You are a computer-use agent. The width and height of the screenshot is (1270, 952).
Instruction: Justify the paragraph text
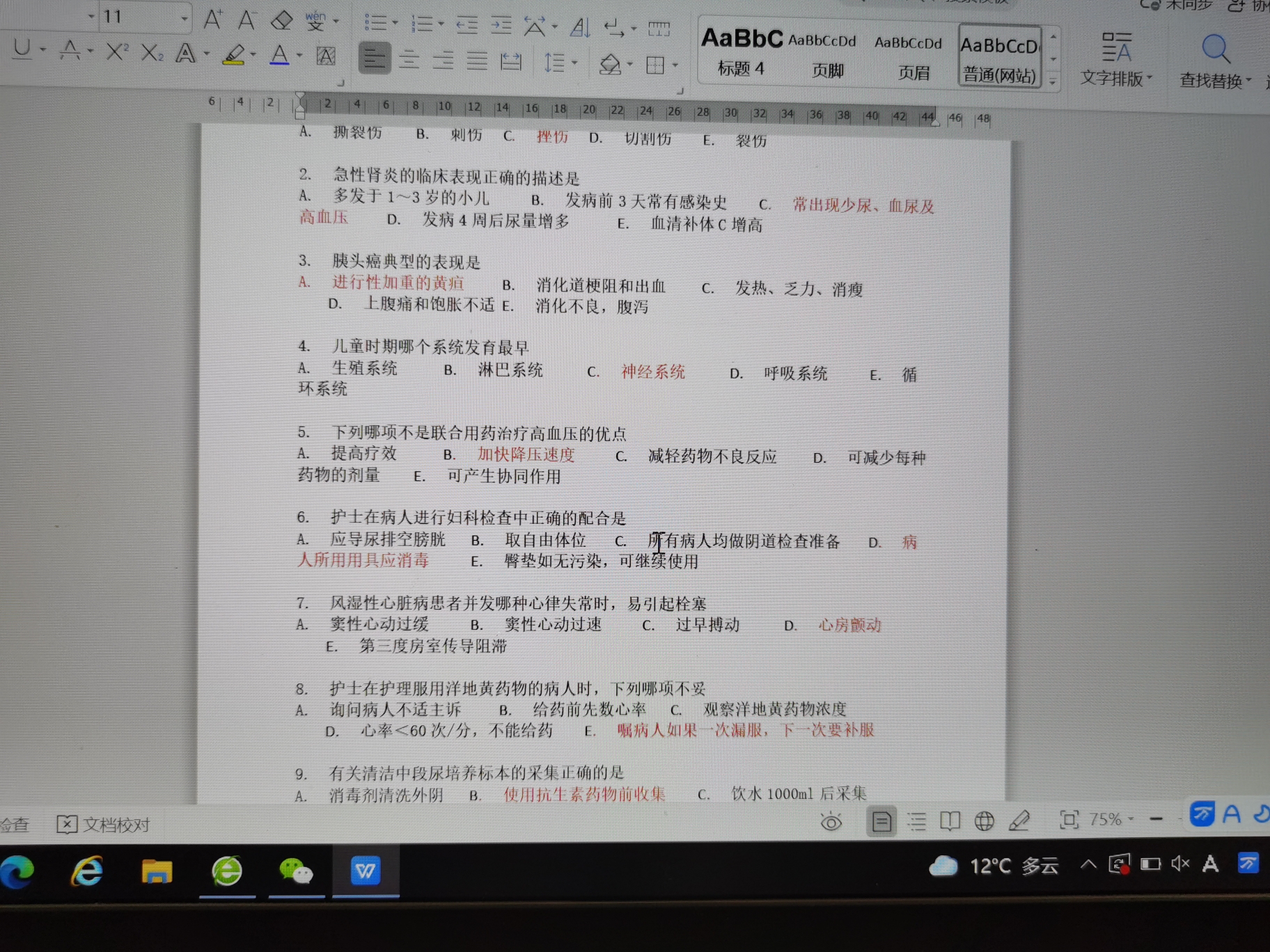[477, 61]
